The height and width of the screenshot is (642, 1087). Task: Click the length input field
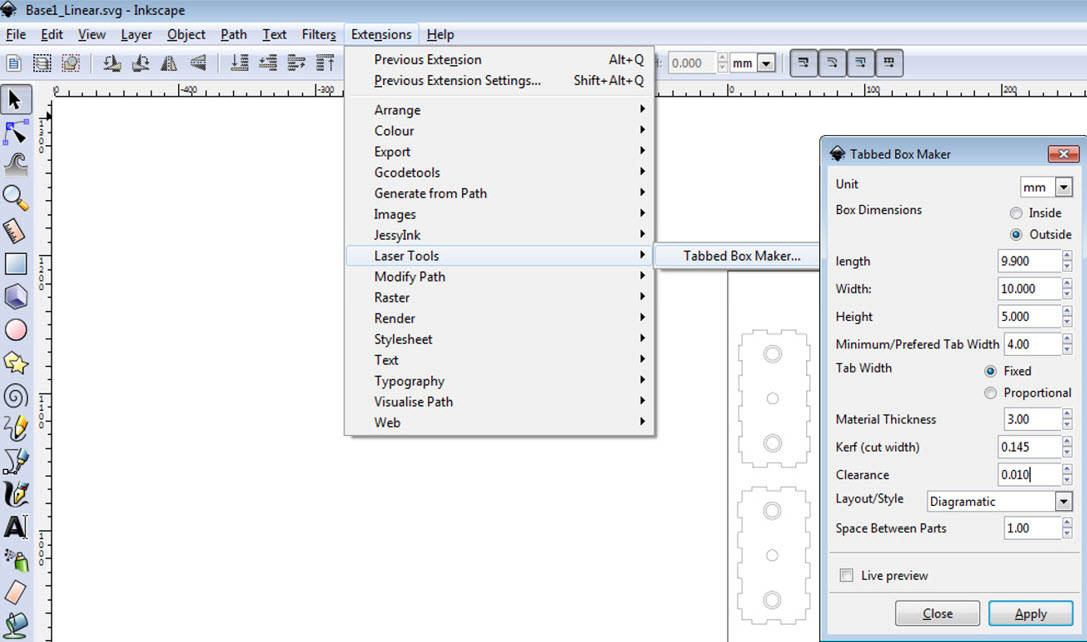[x=1029, y=261]
